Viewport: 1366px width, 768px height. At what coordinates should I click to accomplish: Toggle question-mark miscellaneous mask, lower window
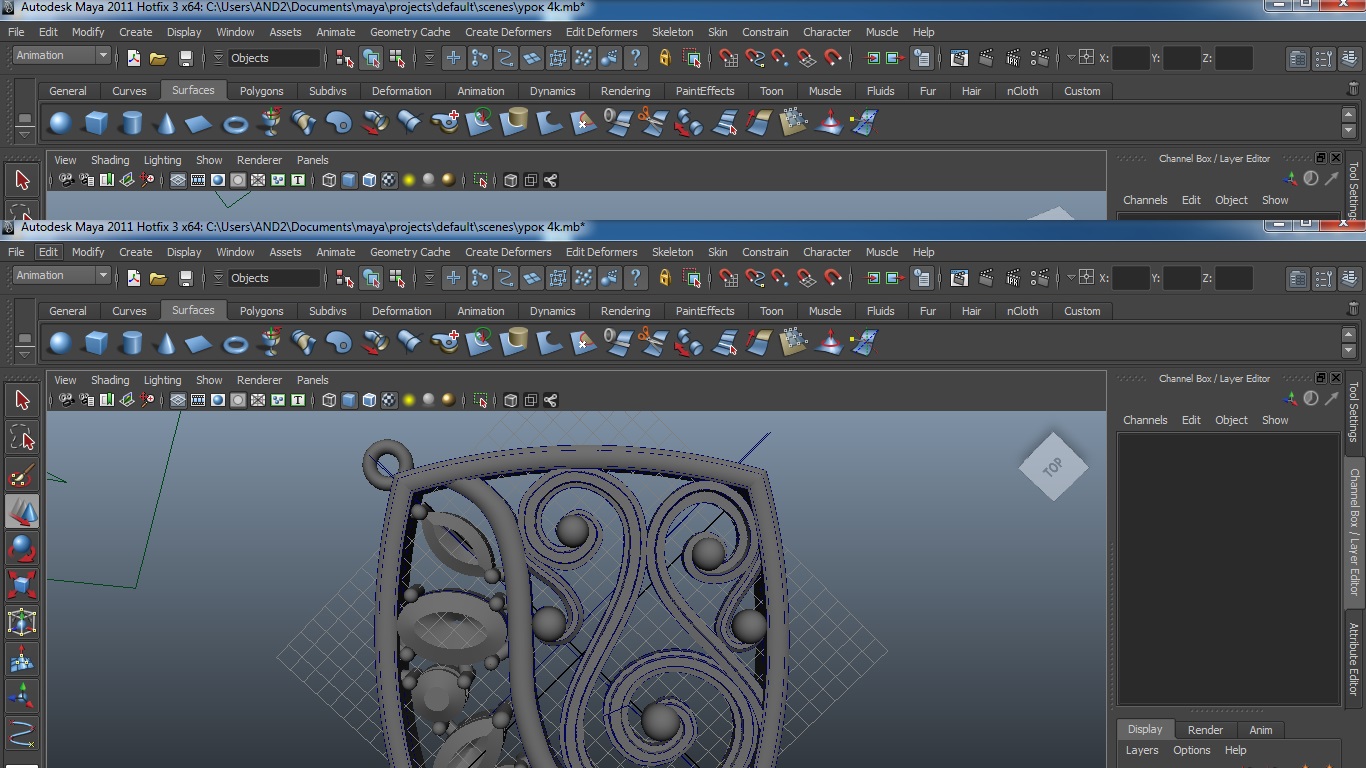(x=635, y=278)
